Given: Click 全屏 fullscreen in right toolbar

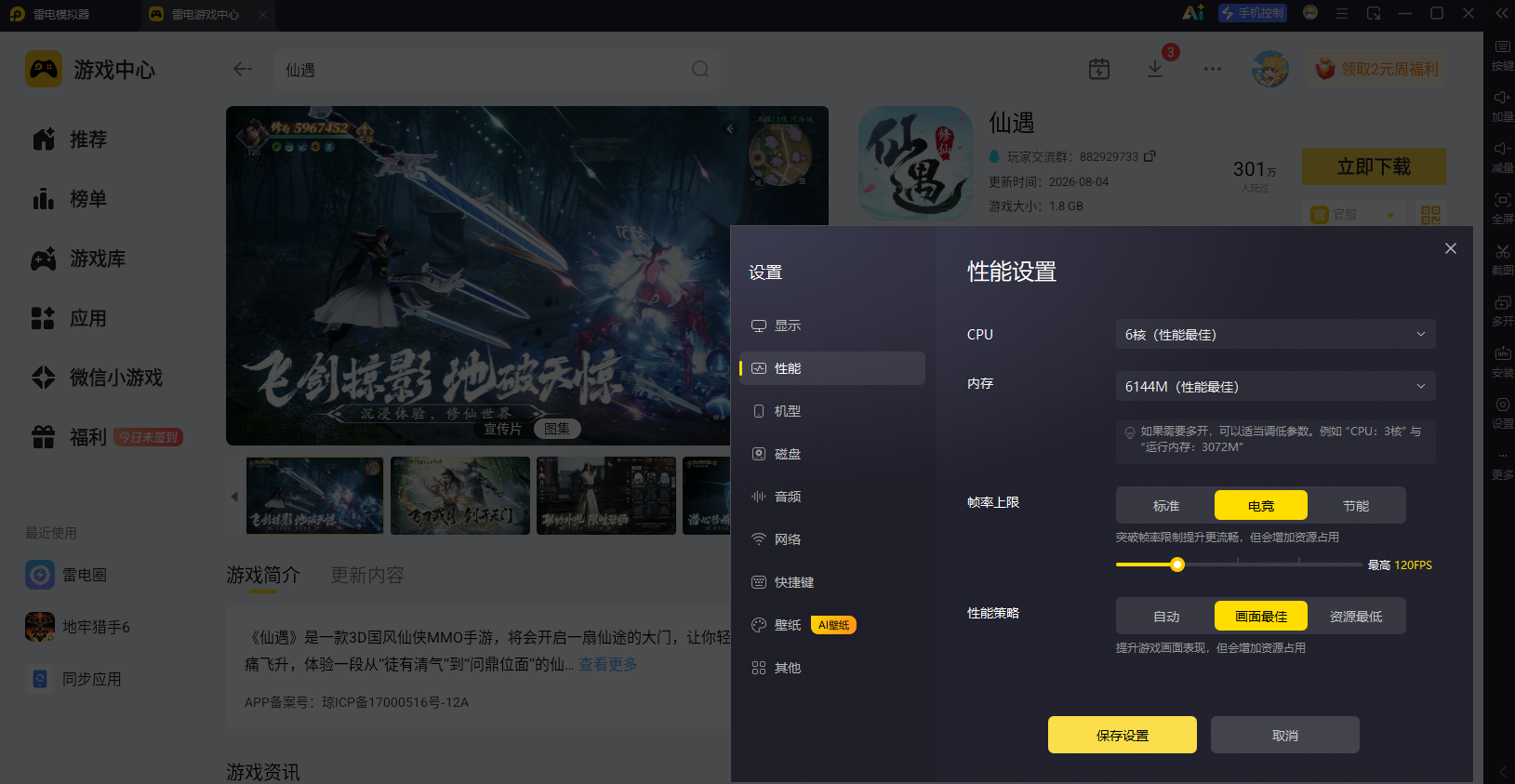Looking at the screenshot, I should coord(1502,209).
